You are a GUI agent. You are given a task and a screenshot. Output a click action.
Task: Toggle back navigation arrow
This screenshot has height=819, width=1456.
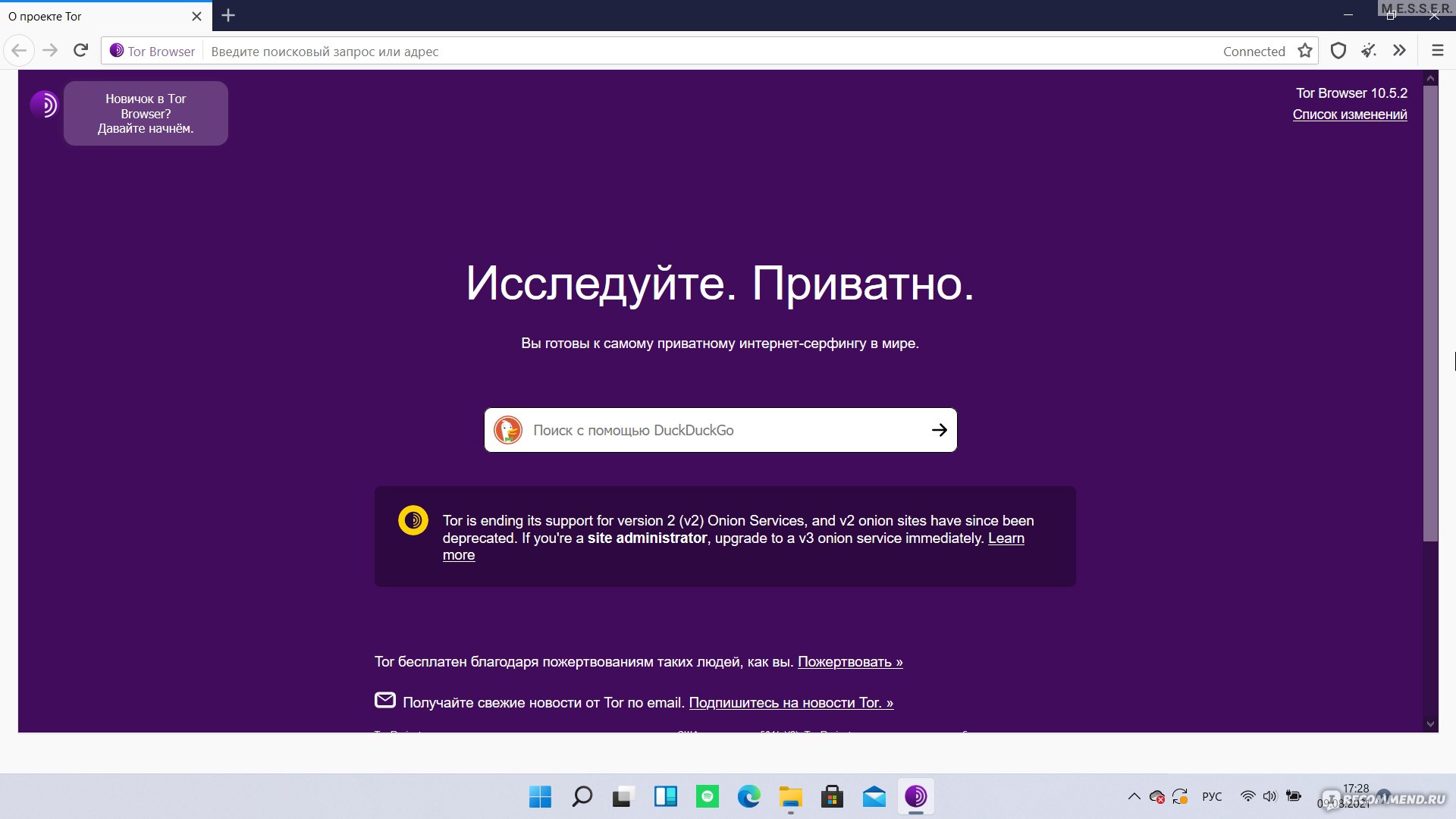pos(18,50)
